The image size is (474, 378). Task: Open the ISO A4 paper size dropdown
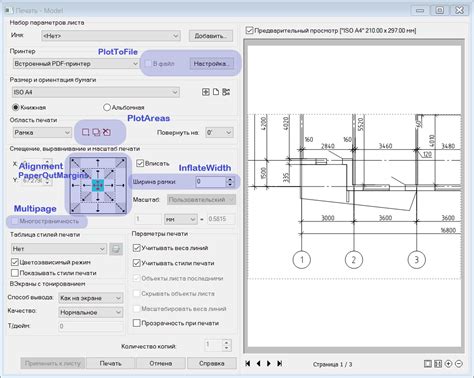96,92
